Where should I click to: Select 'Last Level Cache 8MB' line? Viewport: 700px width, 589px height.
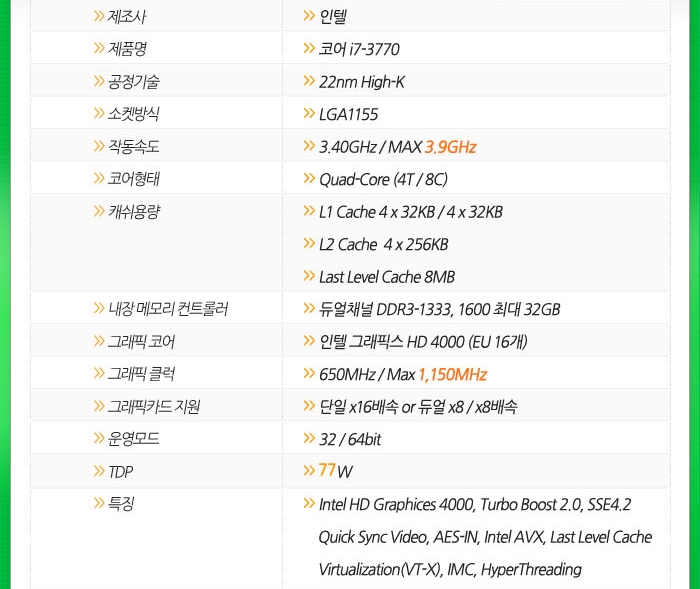point(387,277)
